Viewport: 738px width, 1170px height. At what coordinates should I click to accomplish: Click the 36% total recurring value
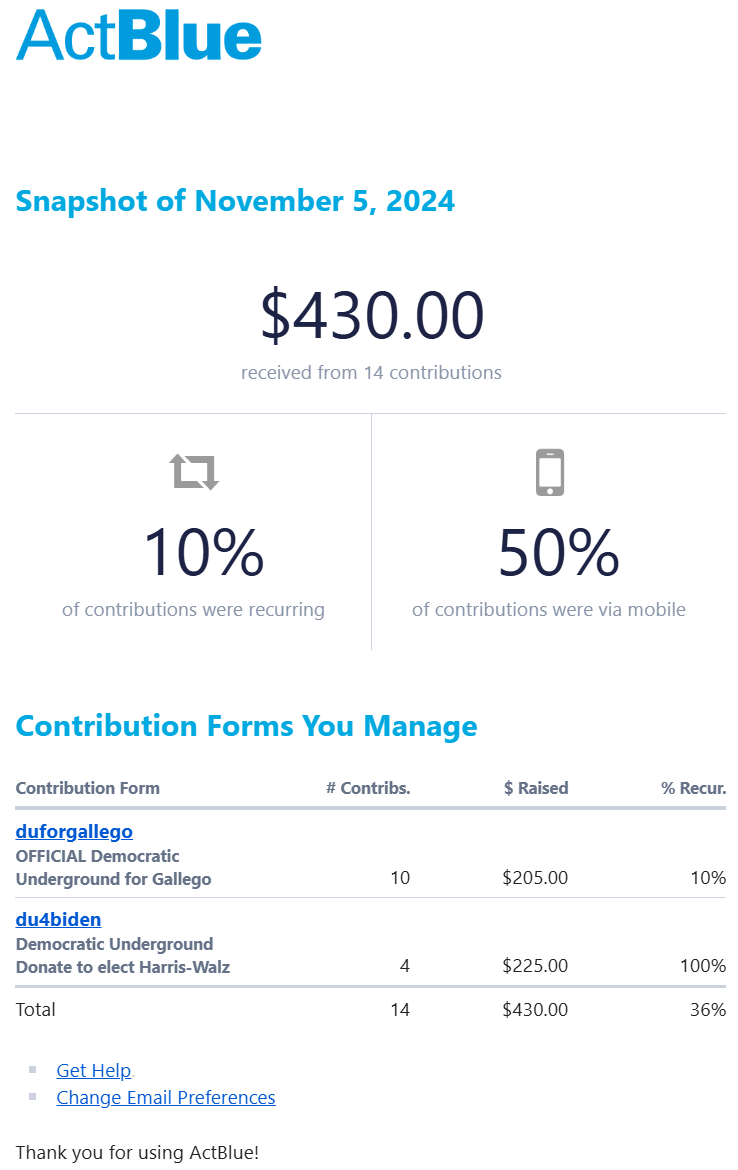pyautogui.click(x=707, y=1010)
